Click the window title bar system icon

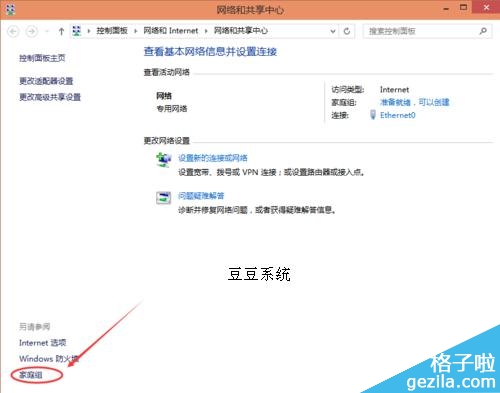10,9
